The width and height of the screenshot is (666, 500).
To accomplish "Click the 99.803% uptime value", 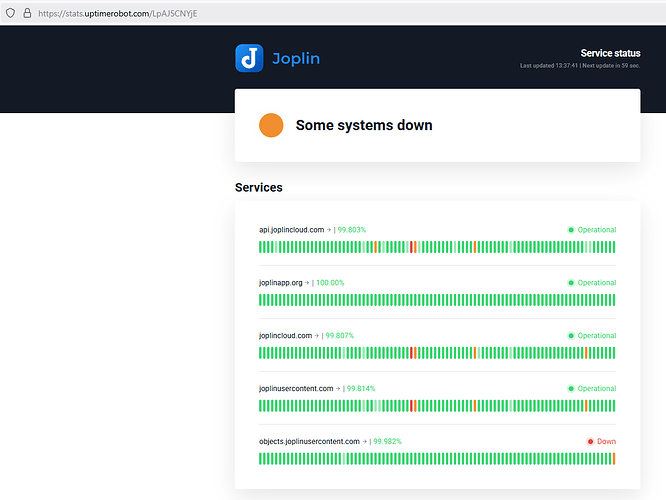I will click(351, 230).
